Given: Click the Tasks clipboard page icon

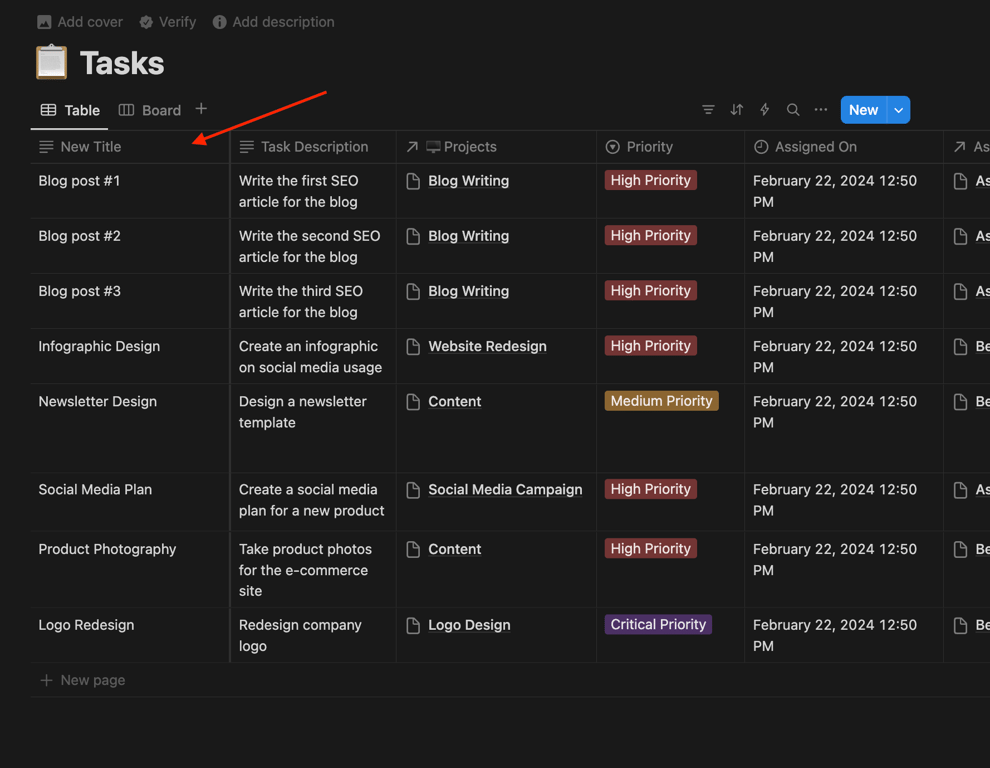Looking at the screenshot, I should [x=52, y=63].
